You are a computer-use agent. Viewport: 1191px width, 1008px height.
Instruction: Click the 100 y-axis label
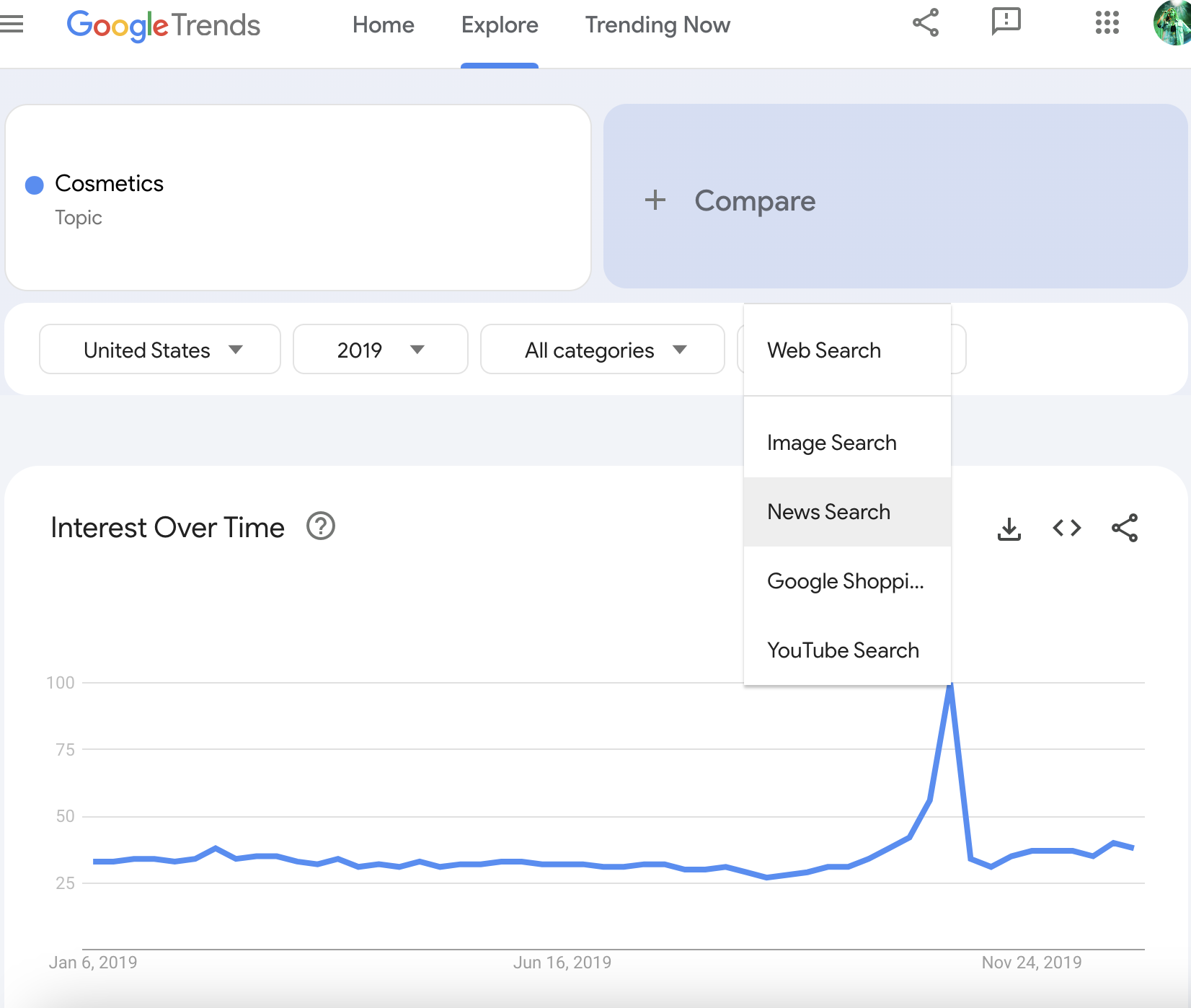(x=61, y=683)
